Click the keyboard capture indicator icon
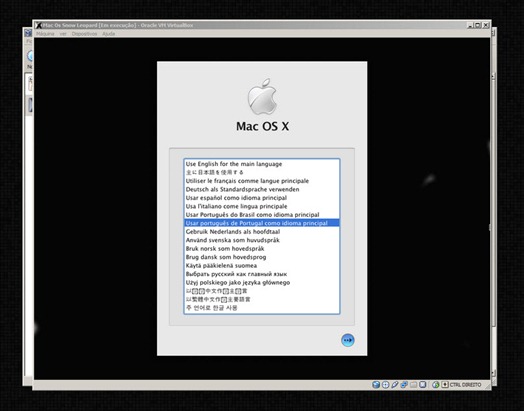524x411 pixels. coord(445,385)
